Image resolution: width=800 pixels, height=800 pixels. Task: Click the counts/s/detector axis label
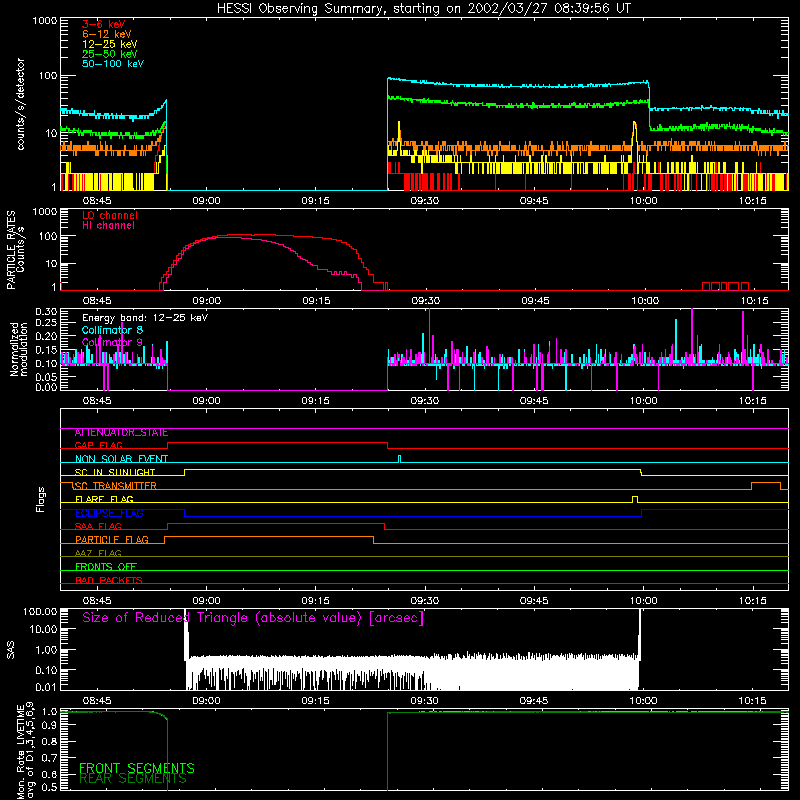coord(20,104)
